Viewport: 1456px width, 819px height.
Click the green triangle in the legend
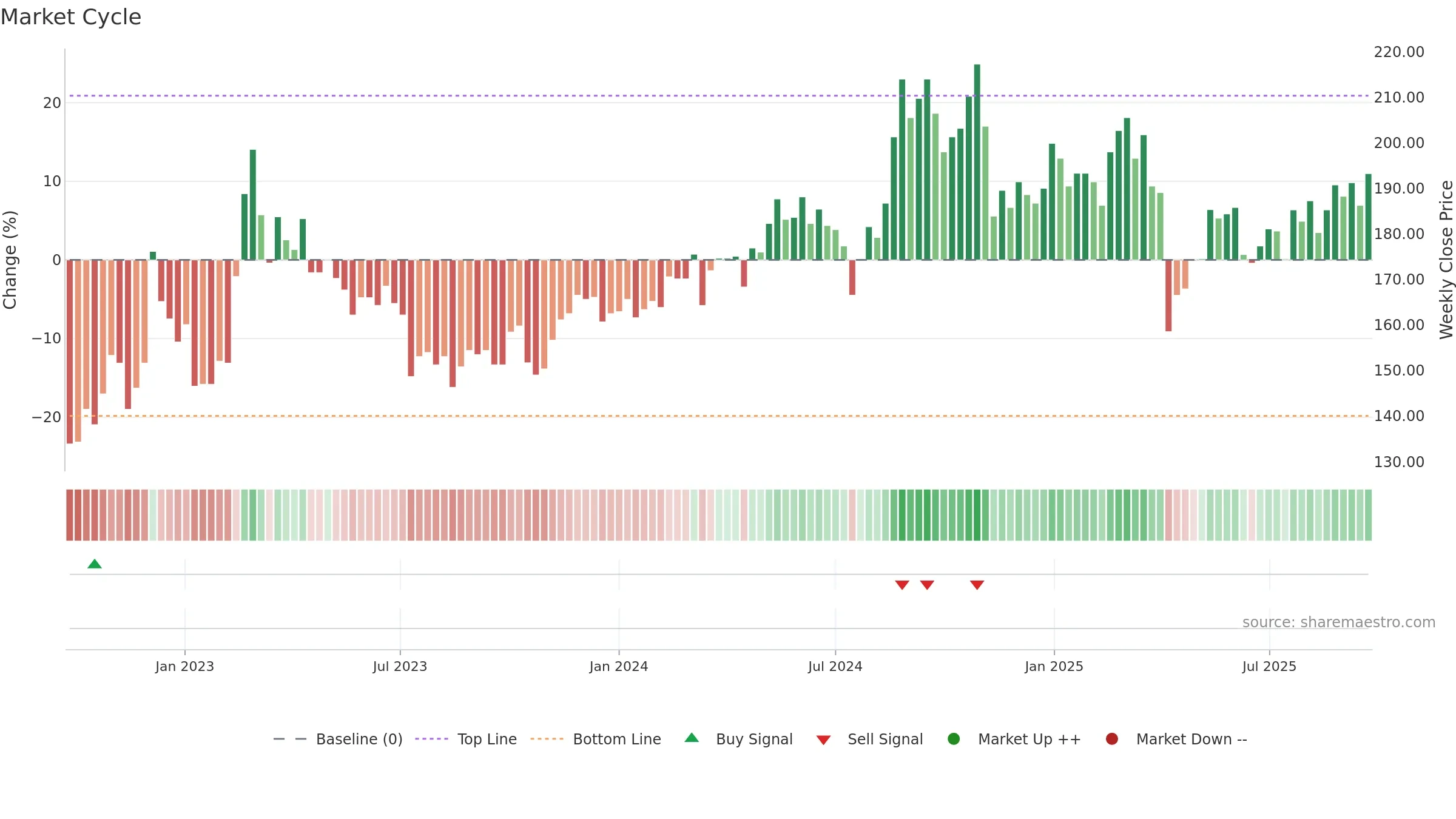point(692,738)
